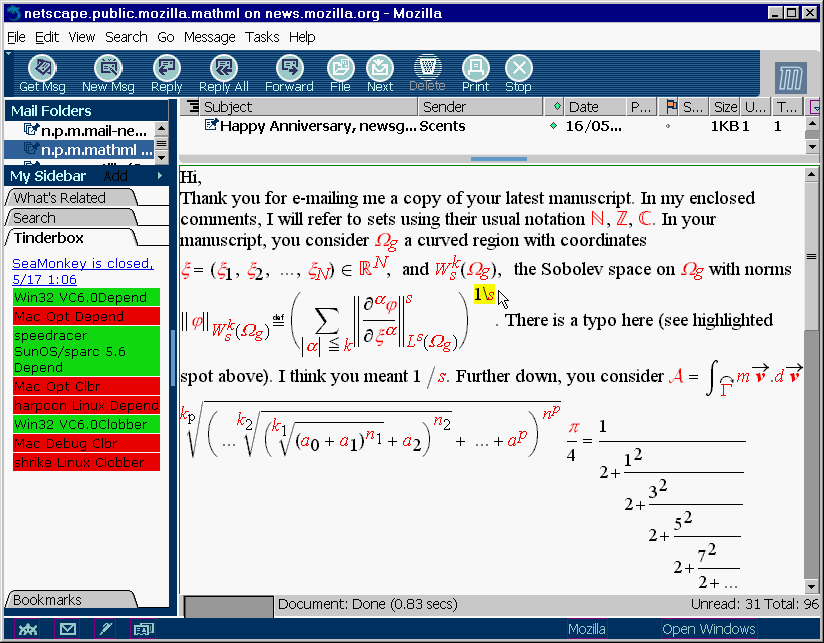The height and width of the screenshot is (643, 824).
Task: Click the Win32 VC6.0Depend tinderbox entry
Action: tap(86, 297)
